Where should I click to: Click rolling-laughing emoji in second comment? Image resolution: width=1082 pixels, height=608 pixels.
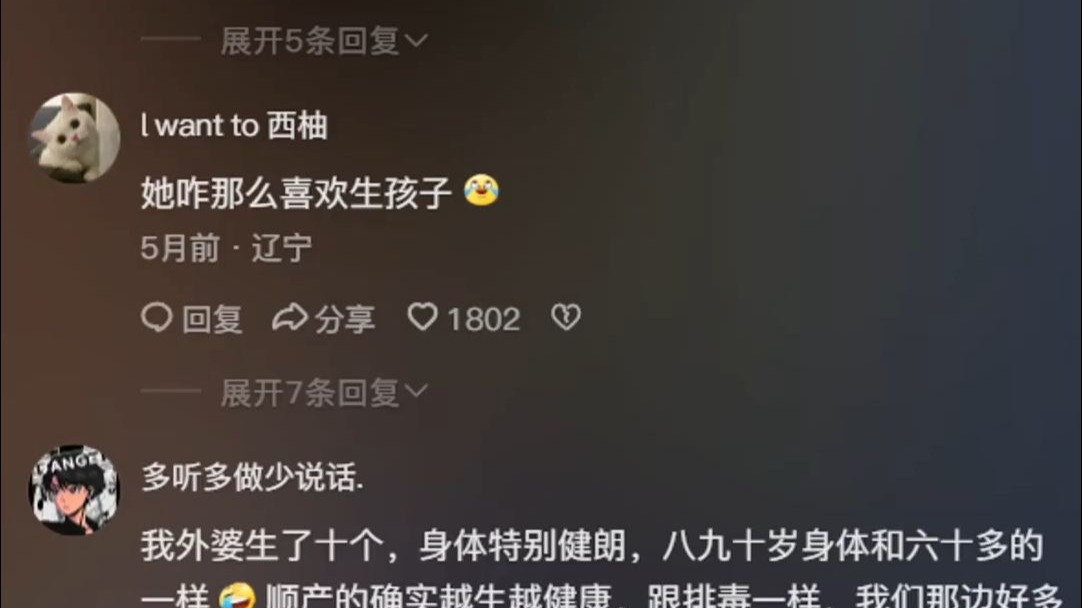pos(237,597)
